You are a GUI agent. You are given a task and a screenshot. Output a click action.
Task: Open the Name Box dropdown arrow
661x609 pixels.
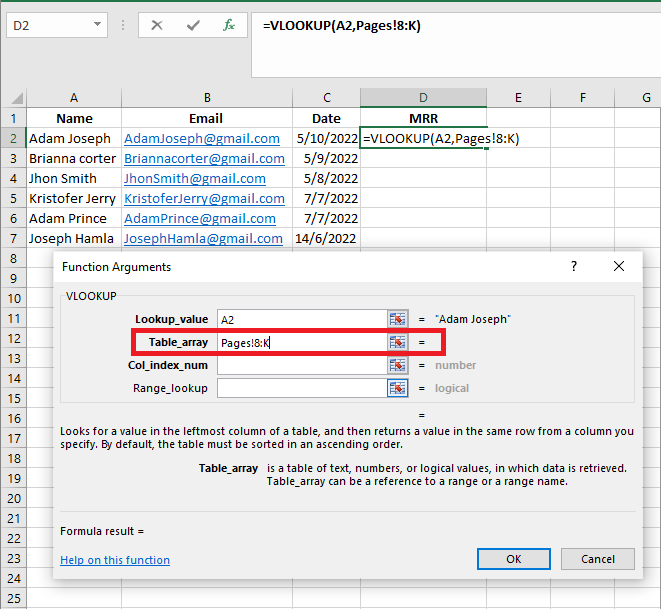tap(97, 24)
